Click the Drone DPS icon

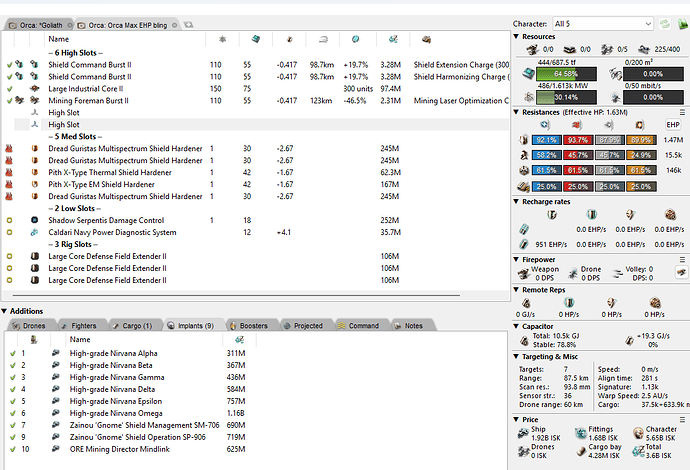point(573,274)
